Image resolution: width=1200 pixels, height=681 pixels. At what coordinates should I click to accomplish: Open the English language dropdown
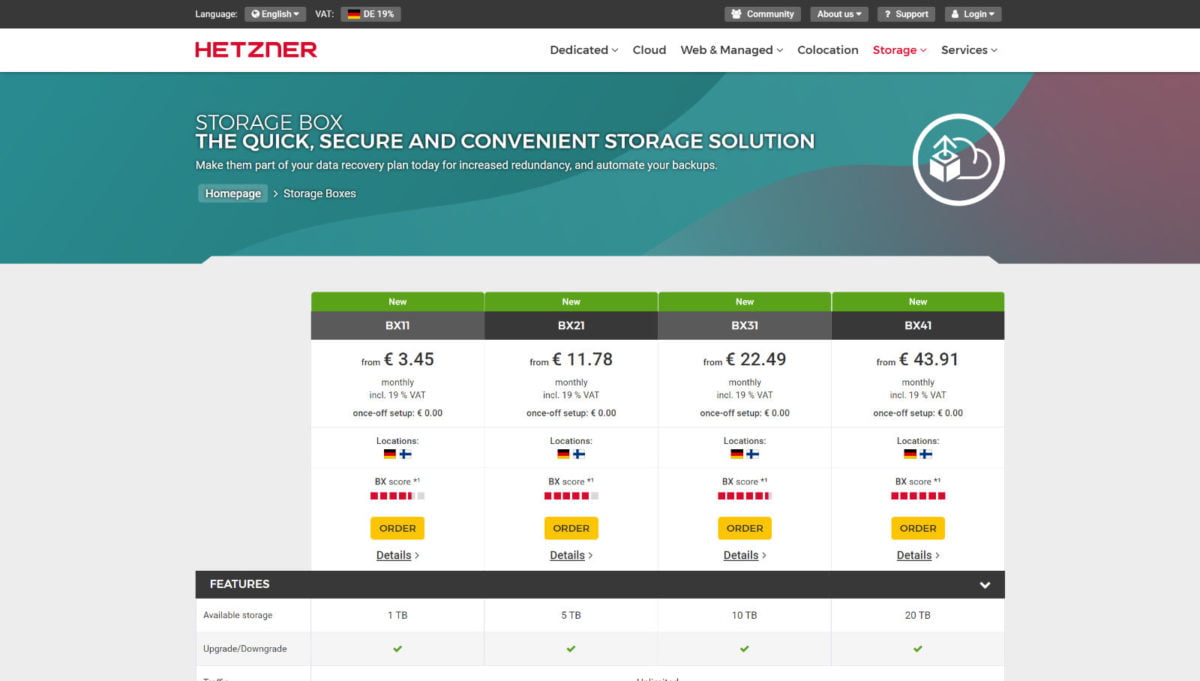tap(275, 14)
